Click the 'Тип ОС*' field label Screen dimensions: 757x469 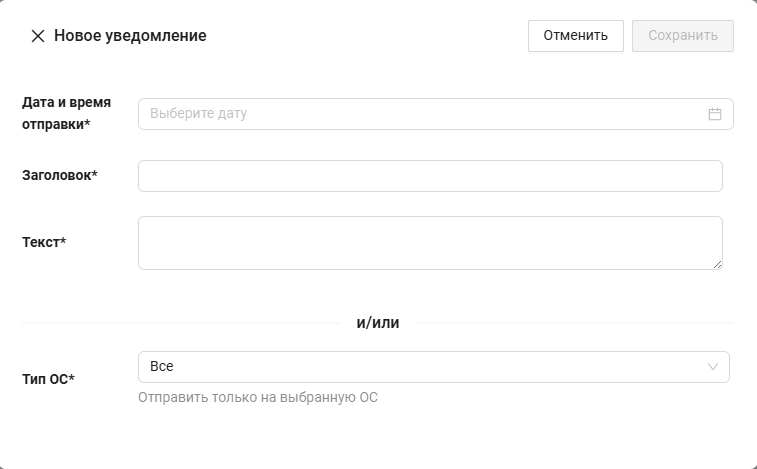click(x=48, y=379)
